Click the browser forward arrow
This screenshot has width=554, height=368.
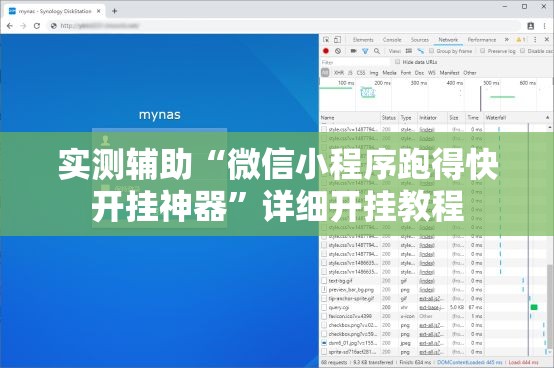(23, 26)
